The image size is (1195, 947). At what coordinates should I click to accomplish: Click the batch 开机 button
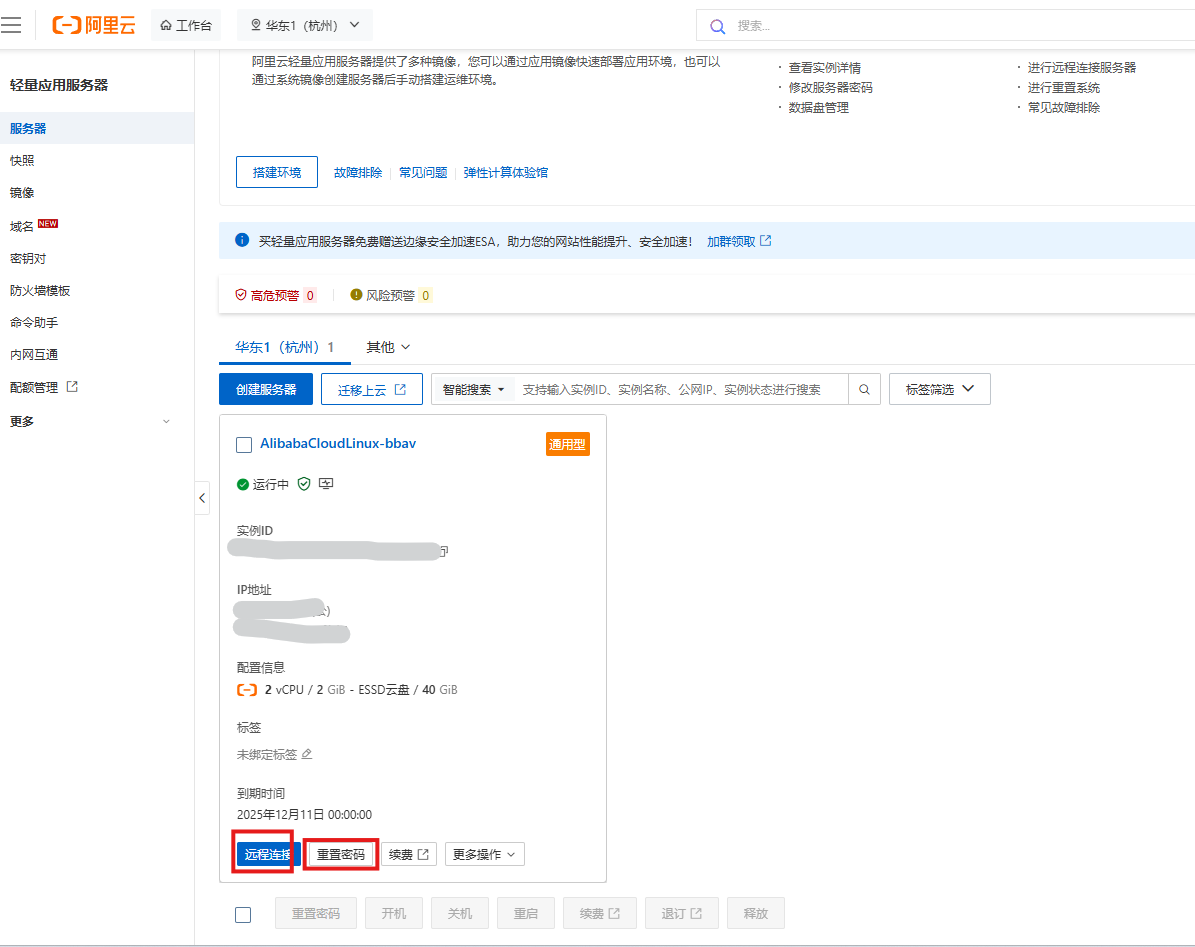click(x=393, y=913)
